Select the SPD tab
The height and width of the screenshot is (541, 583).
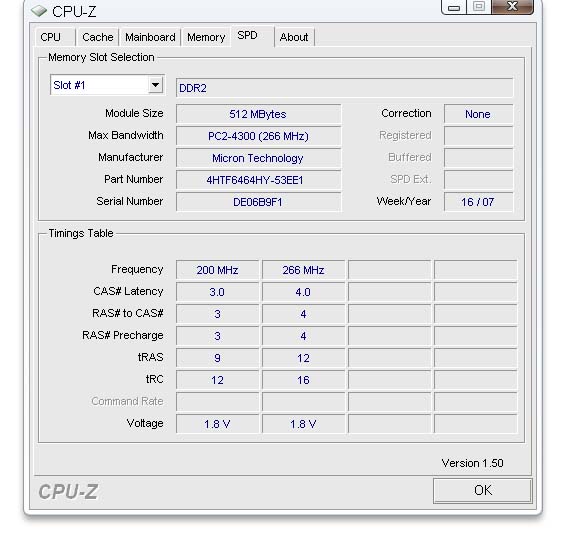click(x=252, y=36)
